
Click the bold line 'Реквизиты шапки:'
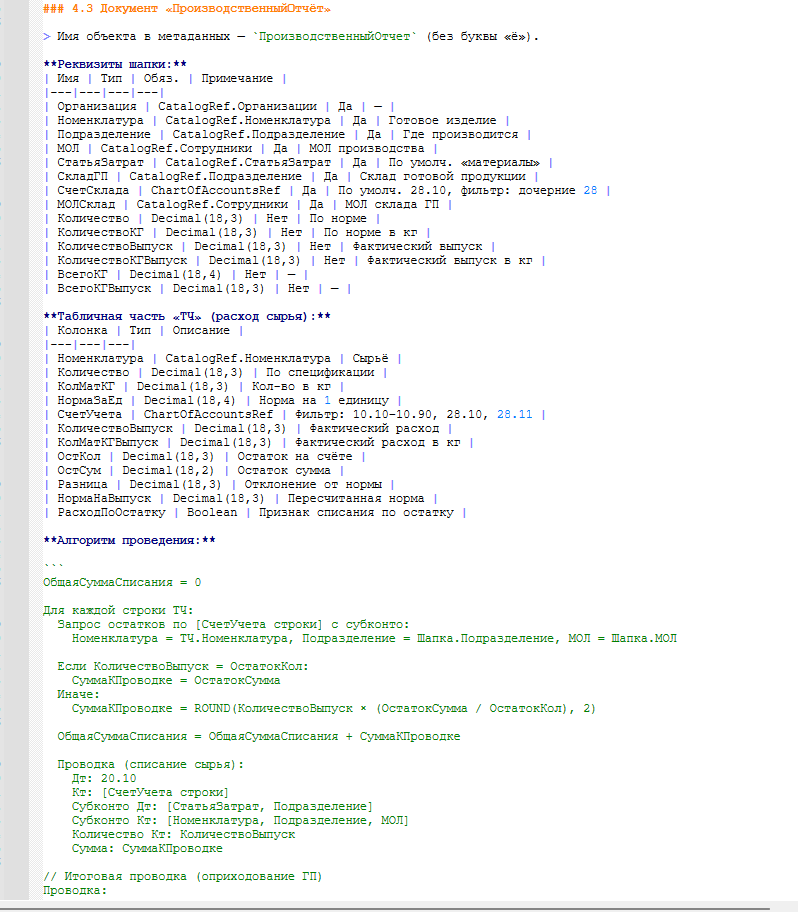(115, 65)
